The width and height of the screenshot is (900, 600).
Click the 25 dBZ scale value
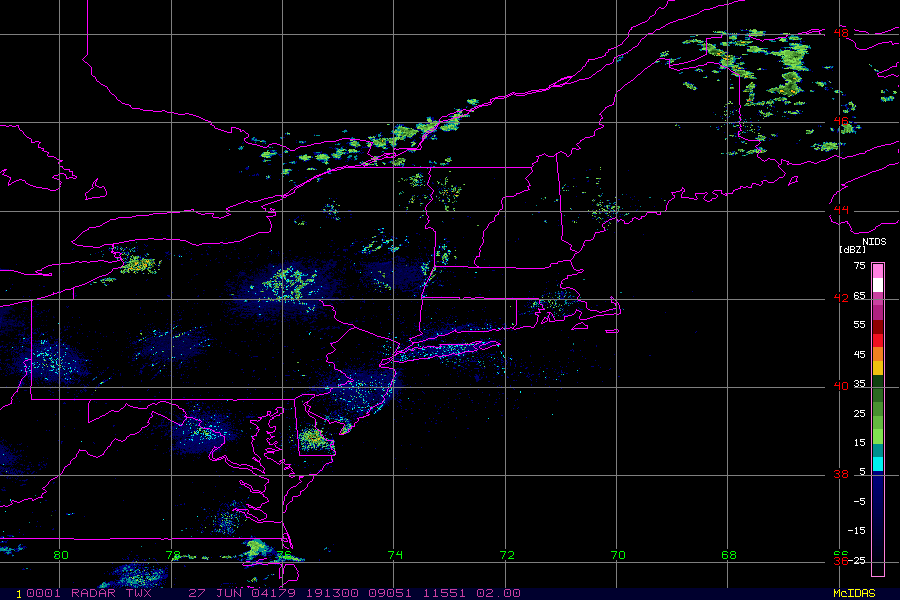[859, 413]
